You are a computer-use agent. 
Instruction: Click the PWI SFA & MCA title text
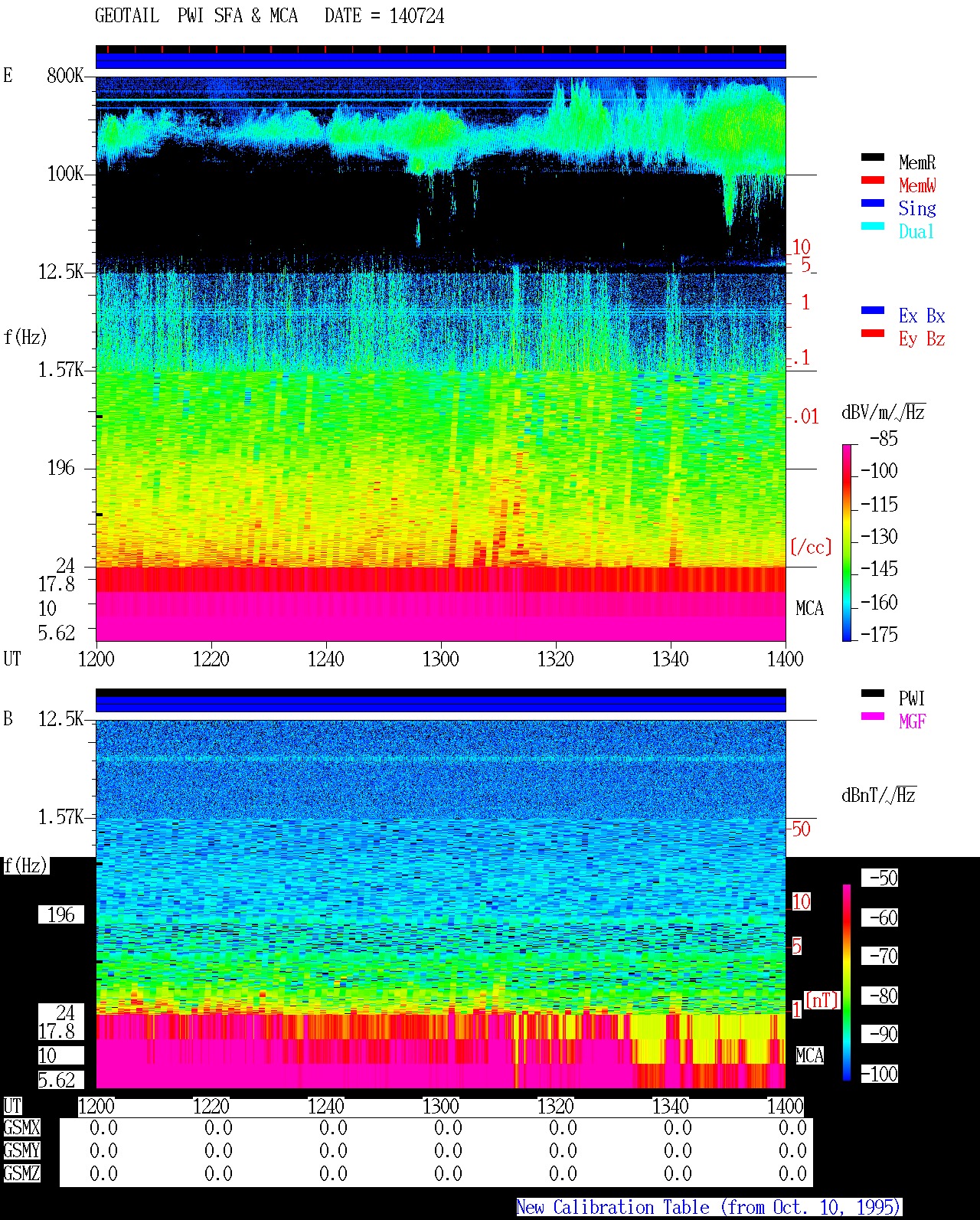pyautogui.click(x=237, y=16)
